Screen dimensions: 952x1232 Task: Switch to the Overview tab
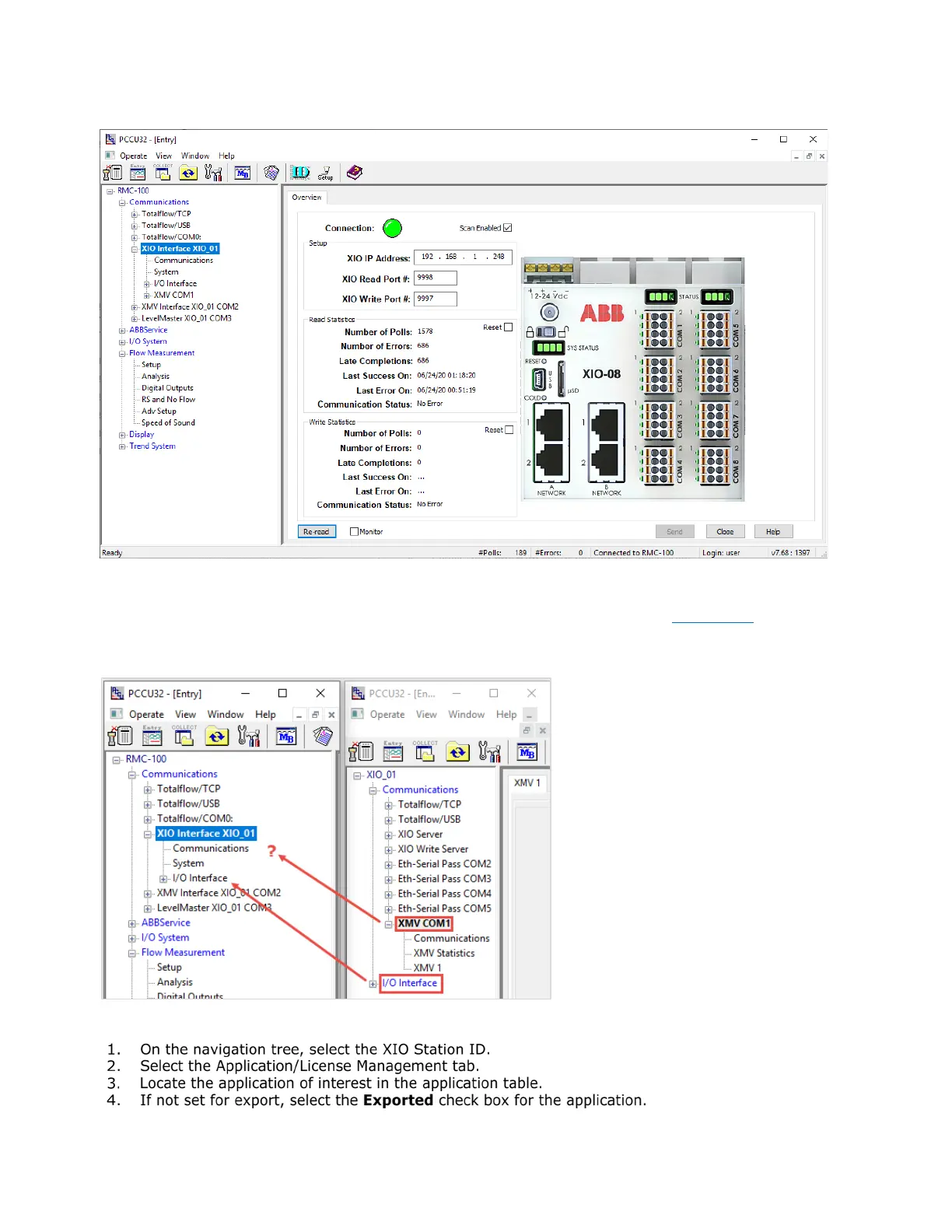click(306, 198)
